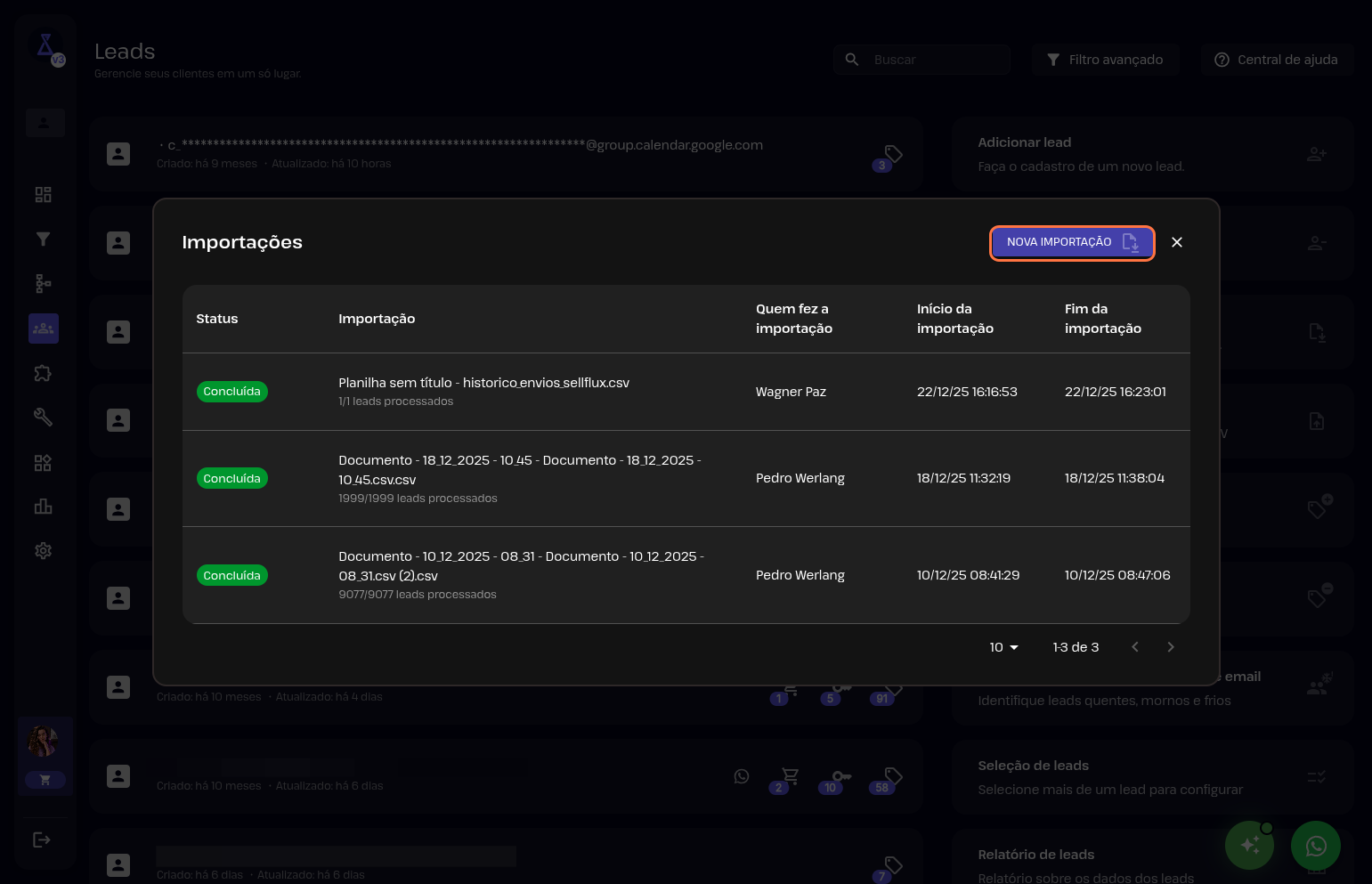The height and width of the screenshot is (884, 1372).
Task: Open the dashboard icon in the sidebar
Action: coord(43,195)
